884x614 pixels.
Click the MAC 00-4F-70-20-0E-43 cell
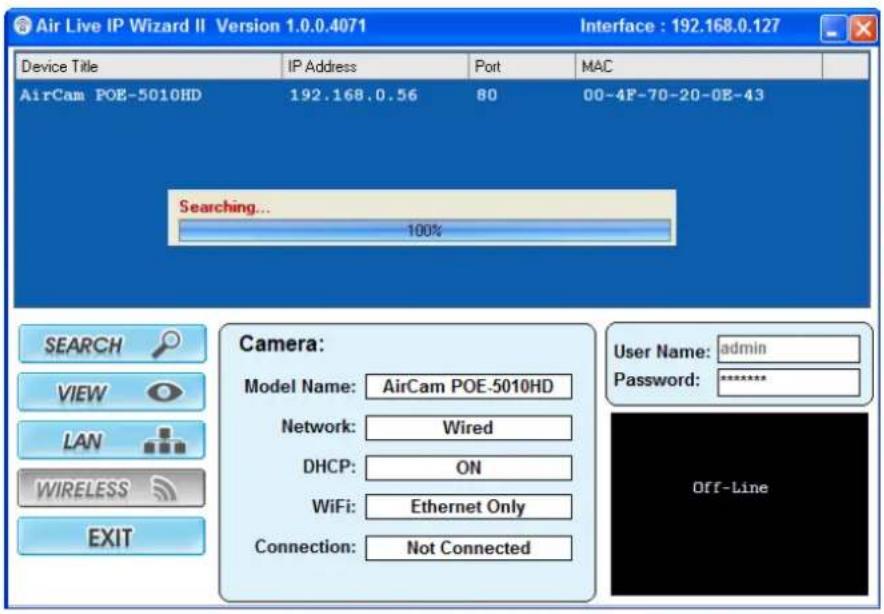coord(674,95)
